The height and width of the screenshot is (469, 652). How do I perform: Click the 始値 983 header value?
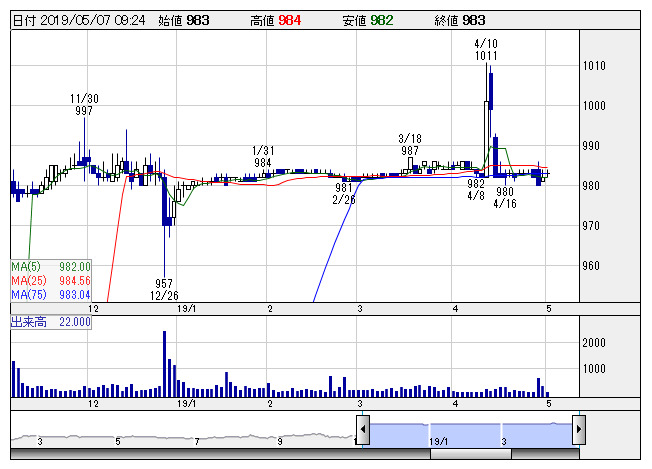[183, 20]
